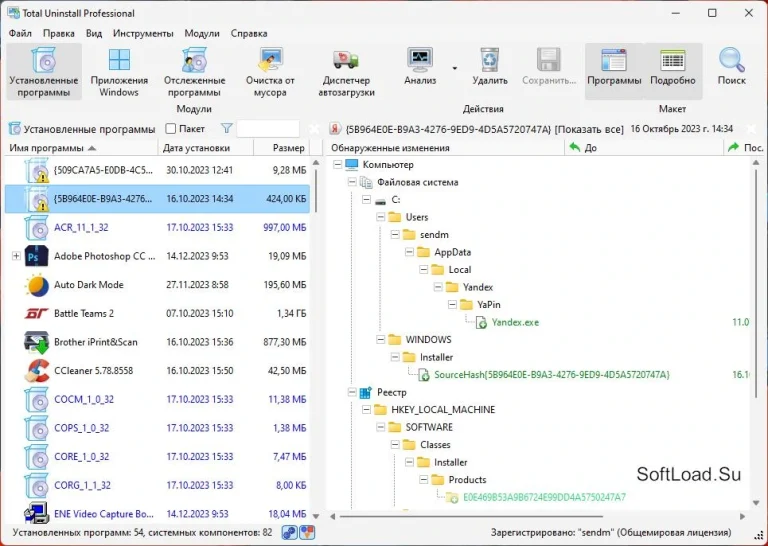This screenshot has height=546, width=768.
Task: Collapse the Users folder node
Action: click(381, 217)
